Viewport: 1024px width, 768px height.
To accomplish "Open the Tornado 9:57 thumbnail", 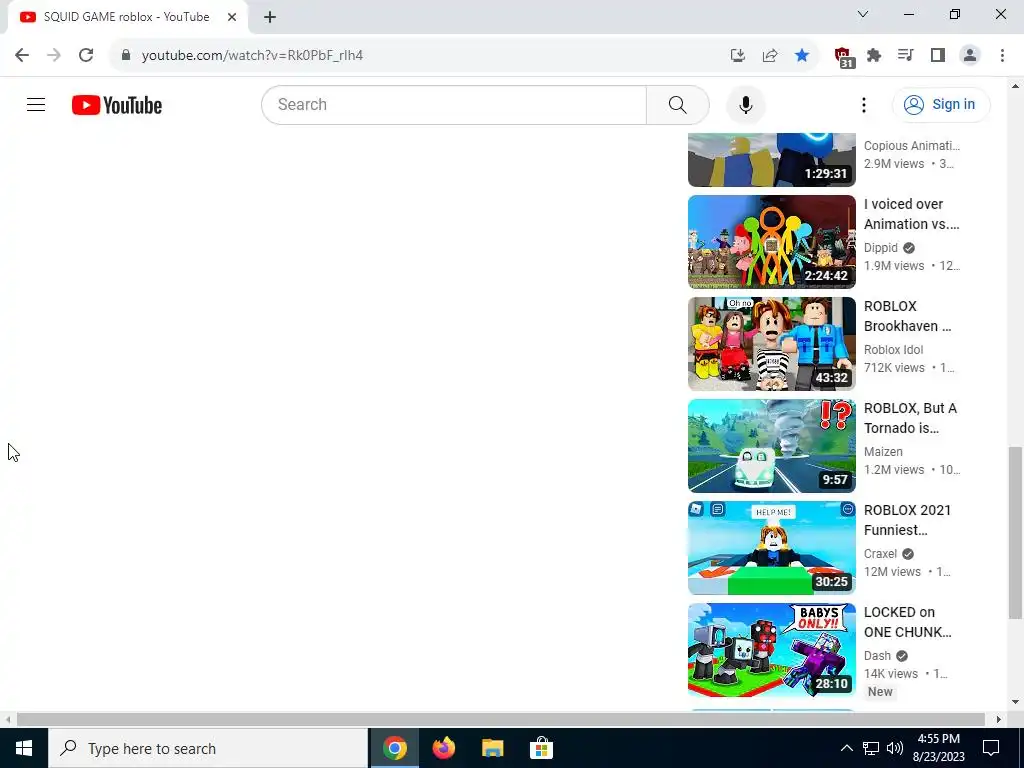I will click(x=771, y=445).
